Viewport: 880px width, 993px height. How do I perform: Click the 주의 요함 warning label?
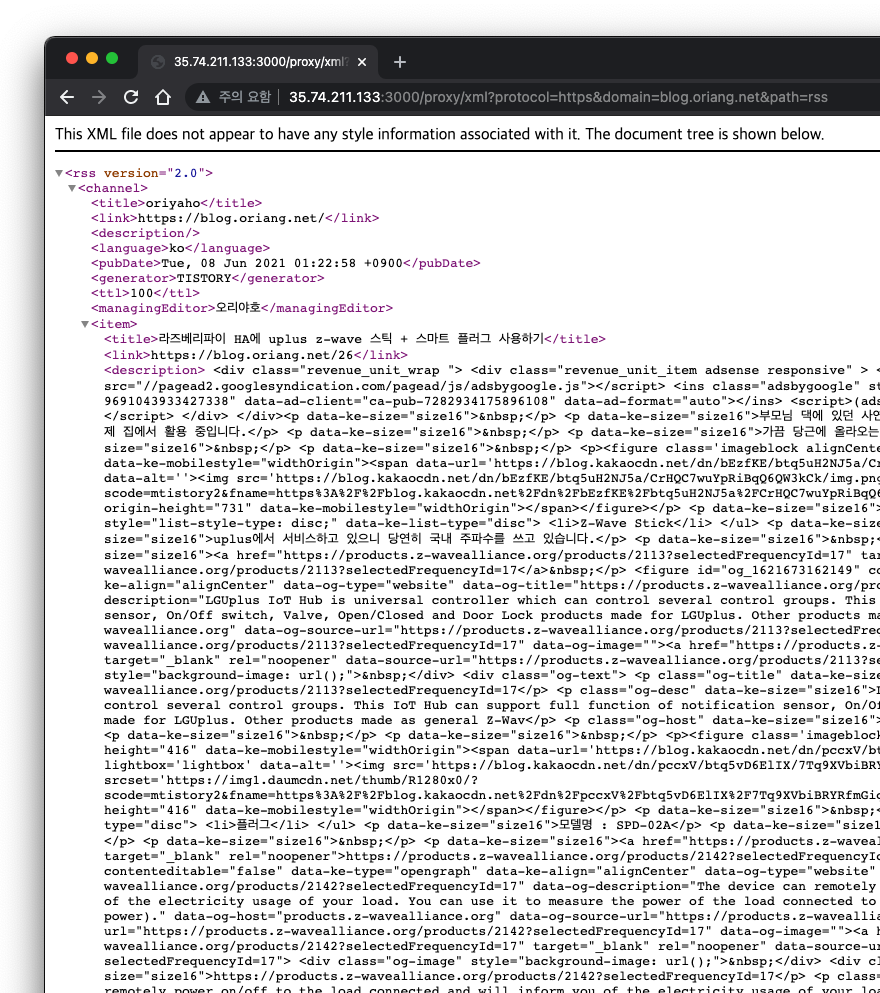[244, 97]
